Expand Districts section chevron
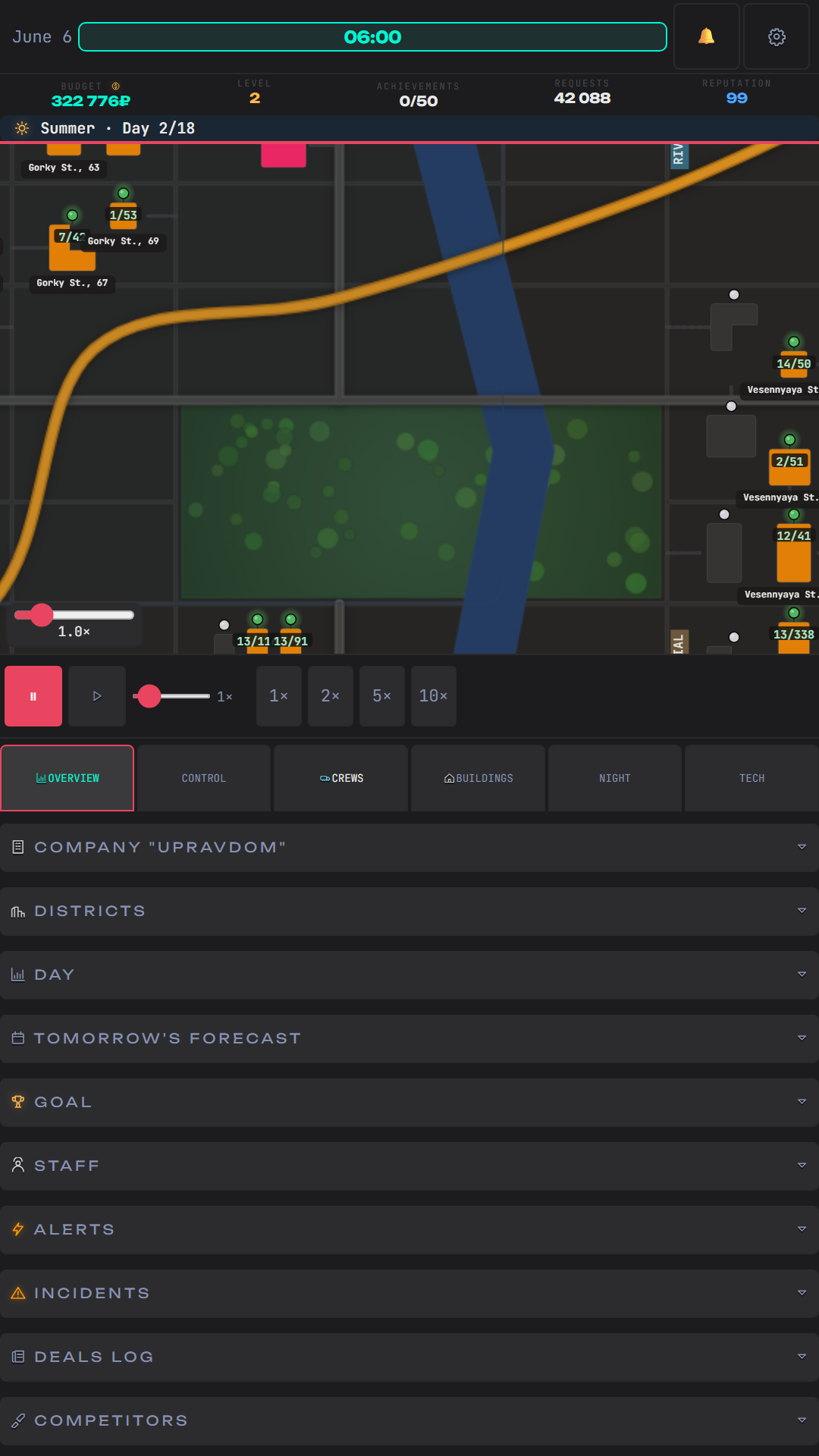 [x=802, y=911]
